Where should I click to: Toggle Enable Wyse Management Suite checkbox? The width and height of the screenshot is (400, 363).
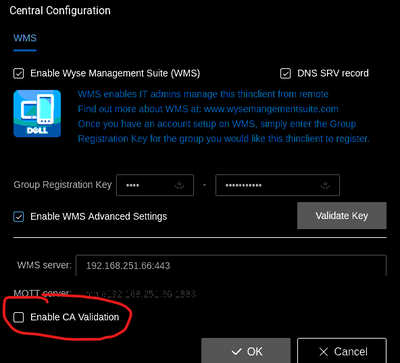(18, 73)
